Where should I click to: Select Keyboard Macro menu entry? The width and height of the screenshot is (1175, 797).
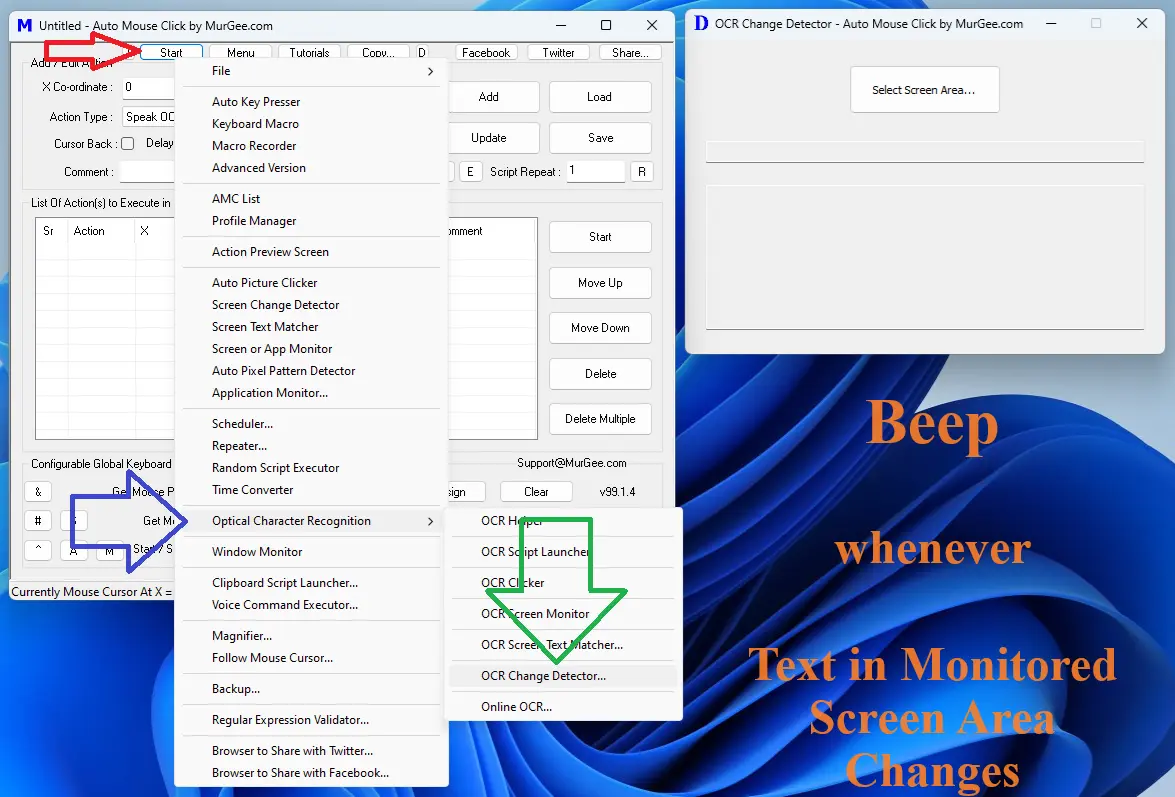click(x=311, y=124)
